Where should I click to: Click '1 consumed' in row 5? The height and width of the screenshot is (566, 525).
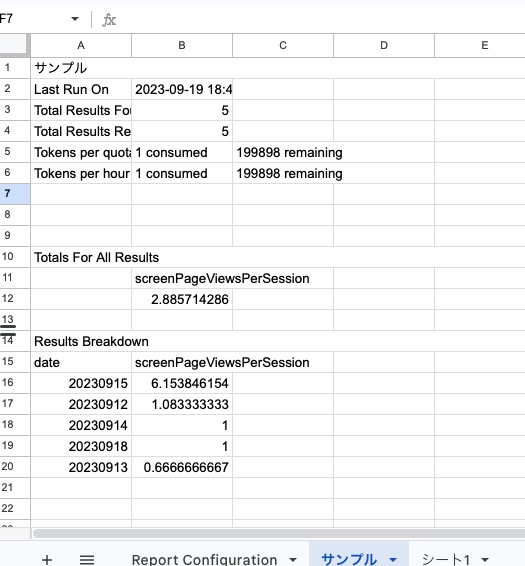182,152
